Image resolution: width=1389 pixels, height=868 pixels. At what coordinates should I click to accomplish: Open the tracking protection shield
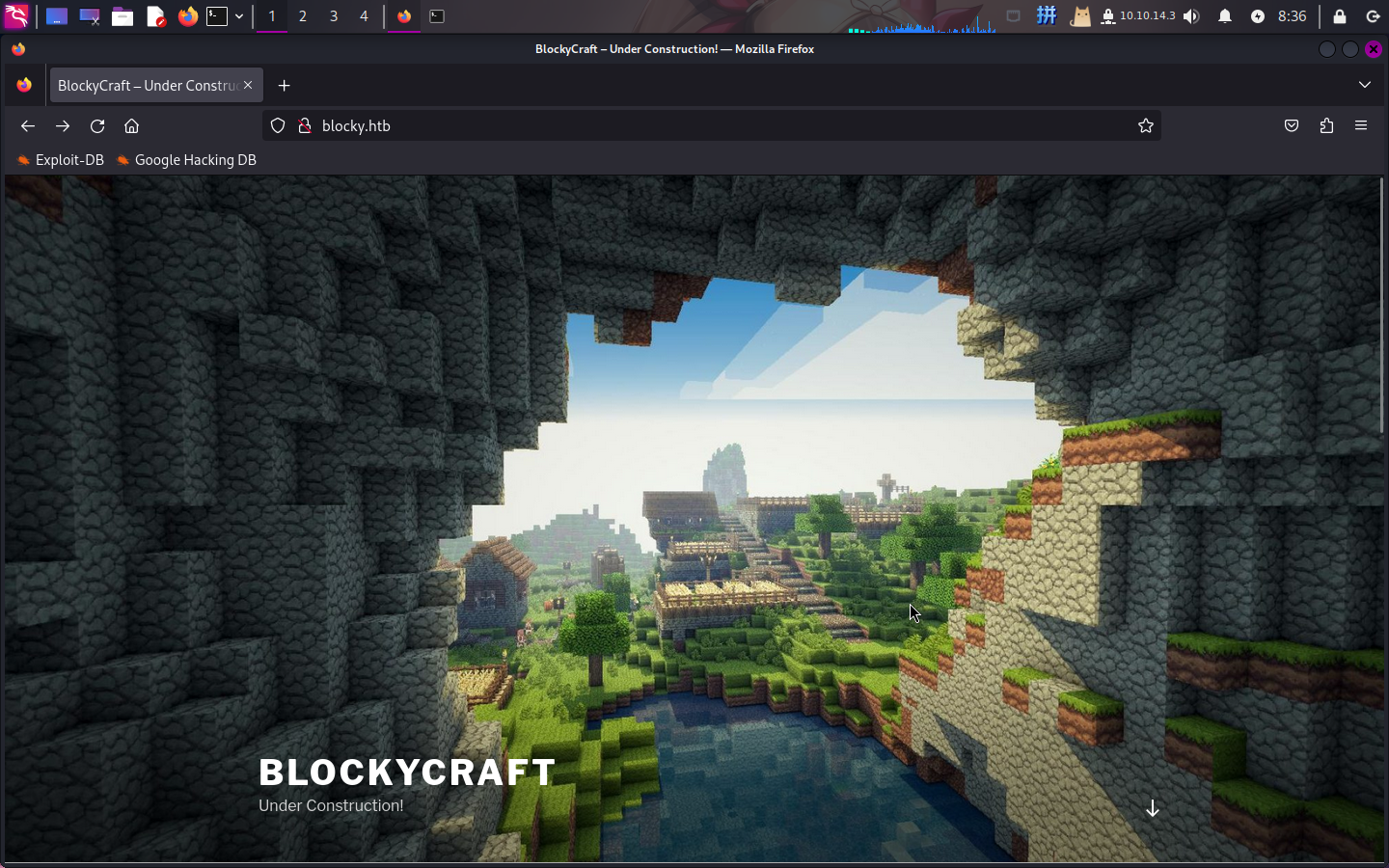278,126
